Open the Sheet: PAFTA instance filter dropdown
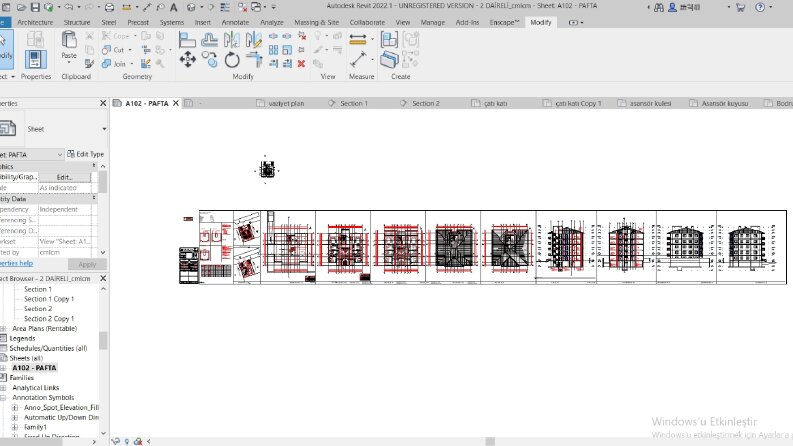Image resolution: width=793 pixels, height=446 pixels. coord(60,155)
